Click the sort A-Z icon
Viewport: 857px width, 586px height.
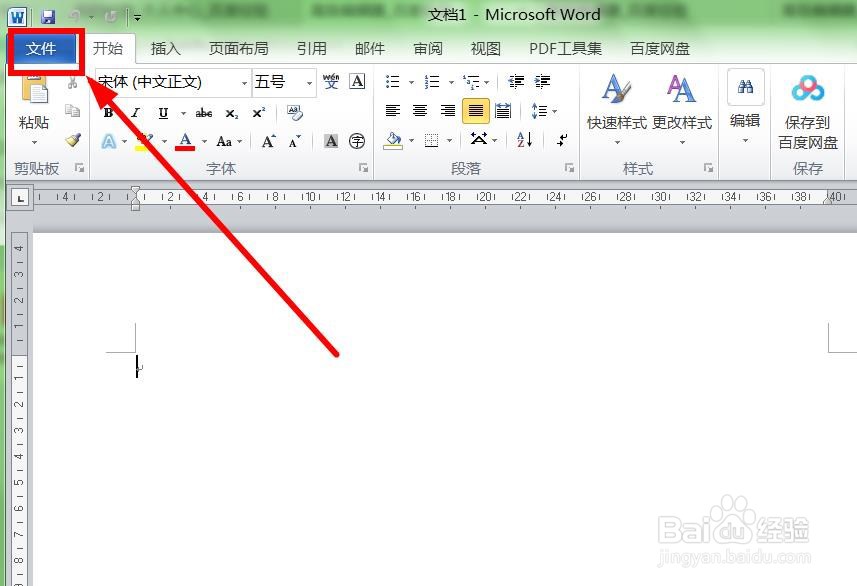click(524, 140)
